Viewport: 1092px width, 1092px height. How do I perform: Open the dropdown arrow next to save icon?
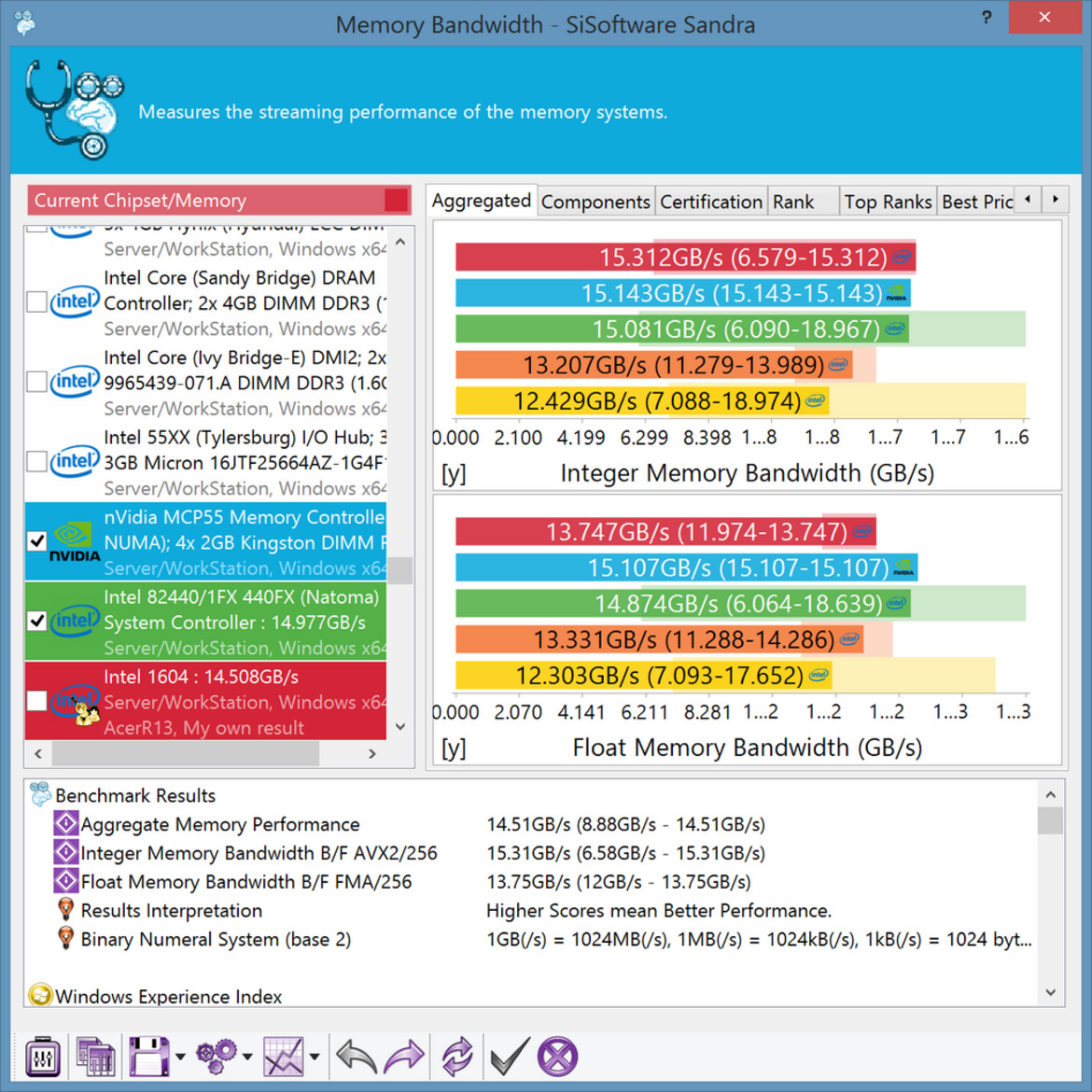pyautogui.click(x=180, y=1057)
